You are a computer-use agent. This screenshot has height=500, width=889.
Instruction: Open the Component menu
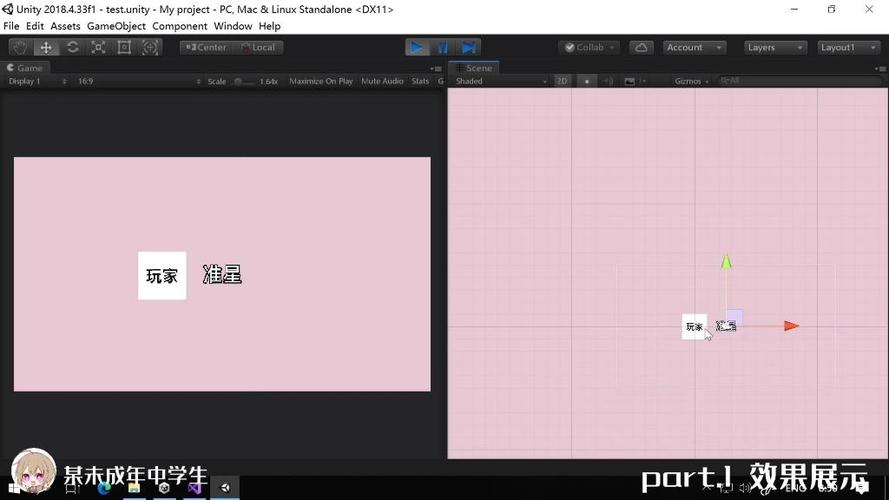click(x=180, y=26)
